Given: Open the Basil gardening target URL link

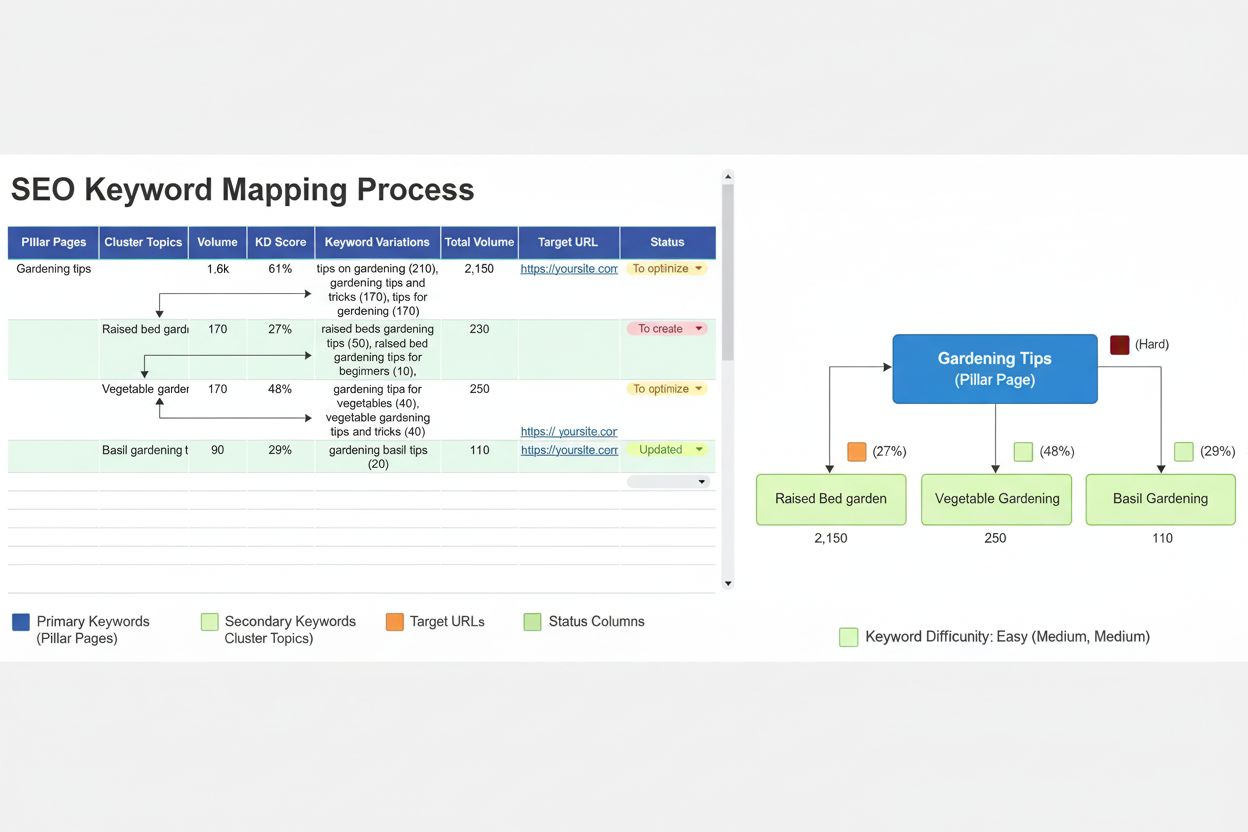Looking at the screenshot, I should [568, 450].
